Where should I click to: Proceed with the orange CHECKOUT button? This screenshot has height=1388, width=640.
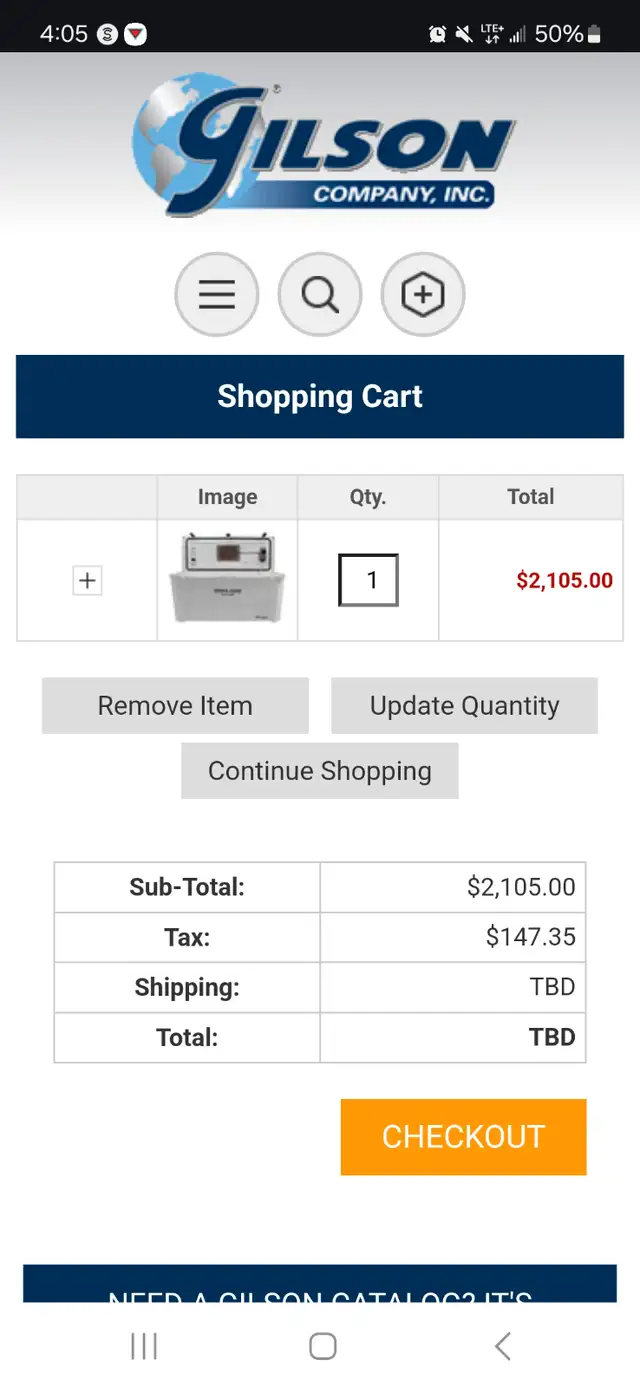(x=463, y=1137)
